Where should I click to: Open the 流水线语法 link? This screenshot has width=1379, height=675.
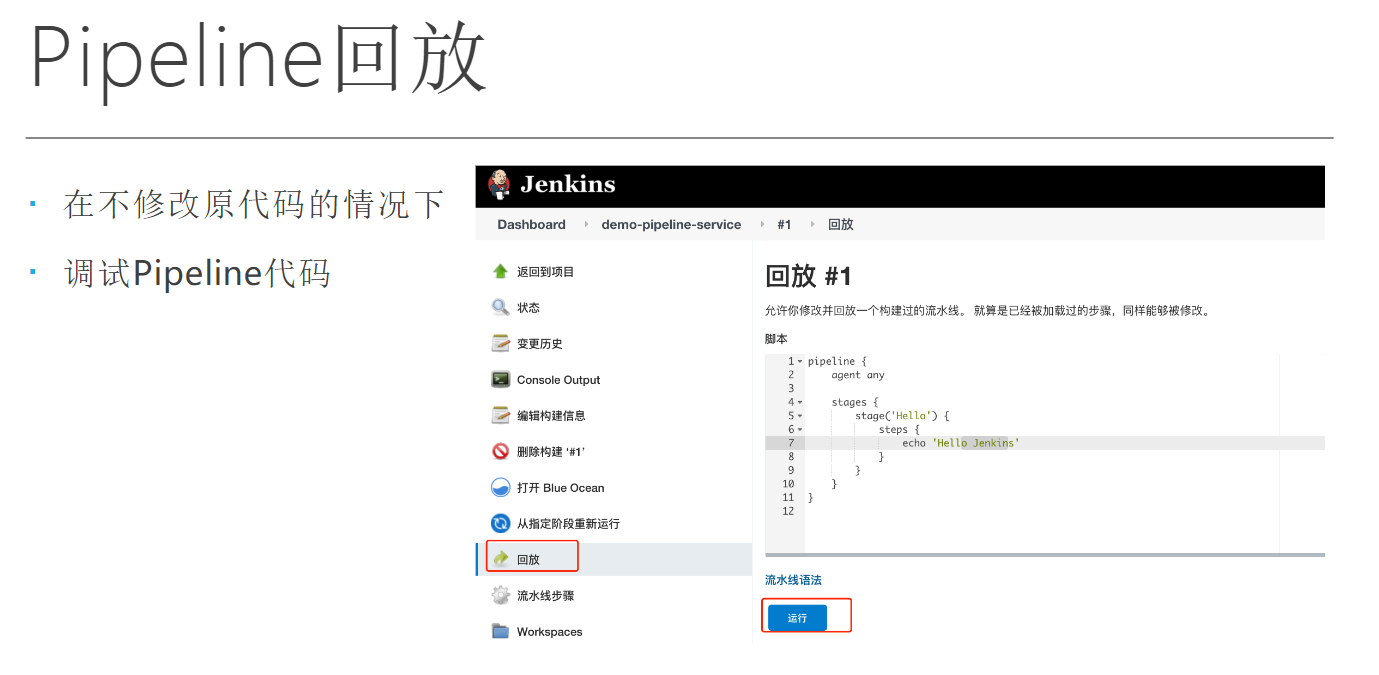793,579
